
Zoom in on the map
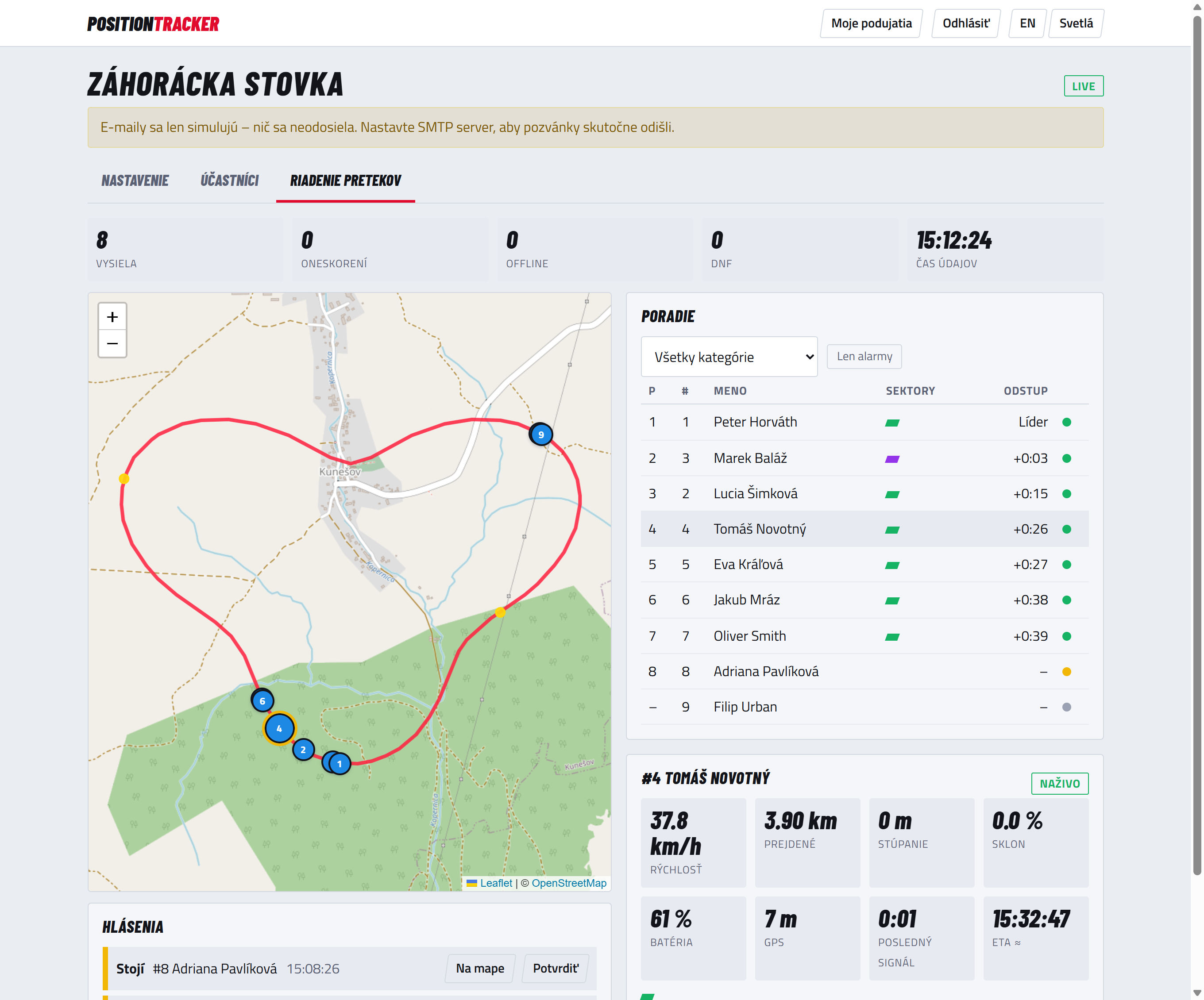pyautogui.click(x=112, y=317)
